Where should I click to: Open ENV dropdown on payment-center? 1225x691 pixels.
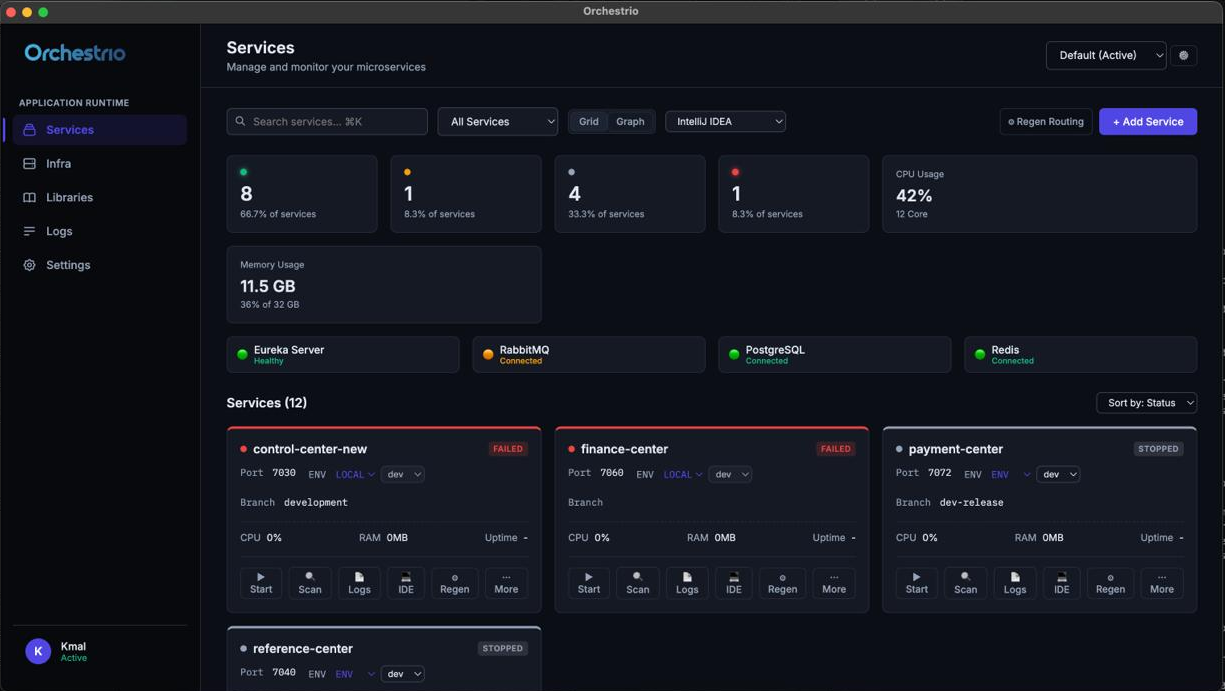tap(1011, 475)
